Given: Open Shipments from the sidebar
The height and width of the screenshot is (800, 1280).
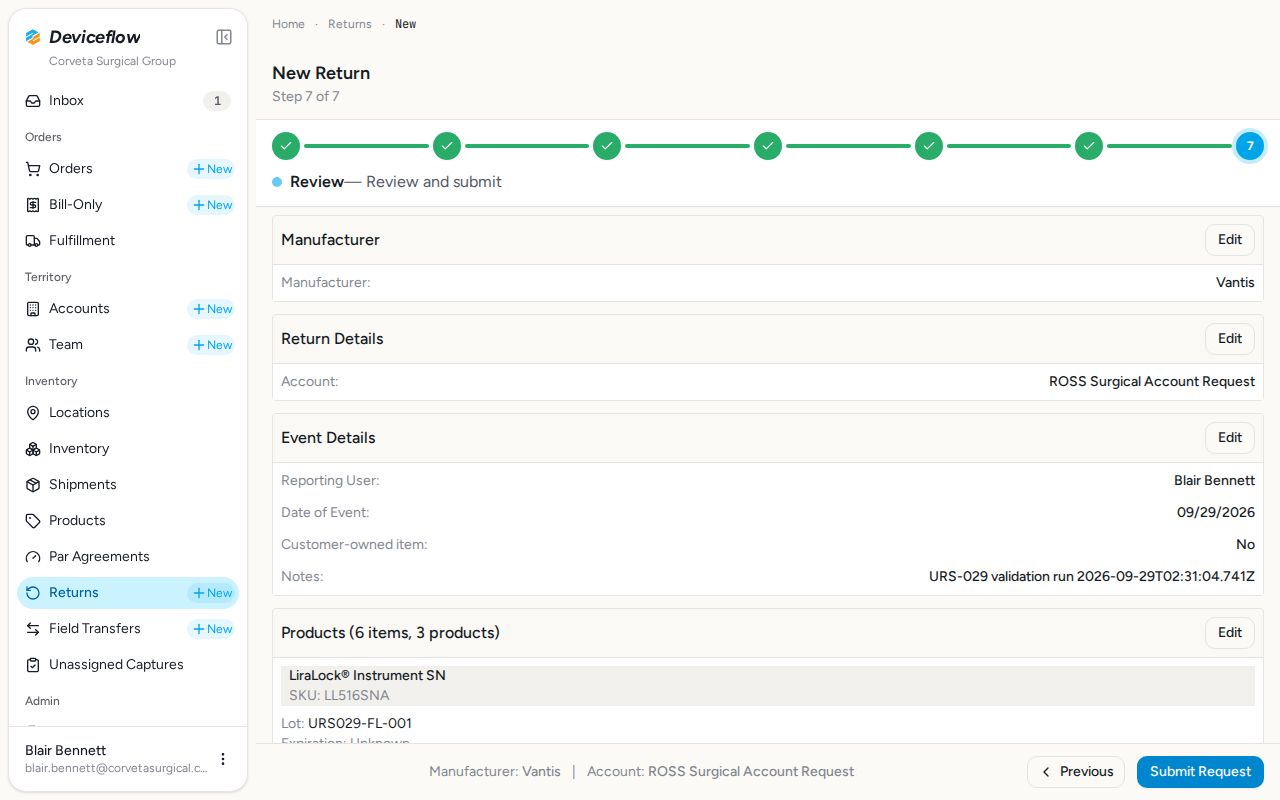Looking at the screenshot, I should point(128,485).
